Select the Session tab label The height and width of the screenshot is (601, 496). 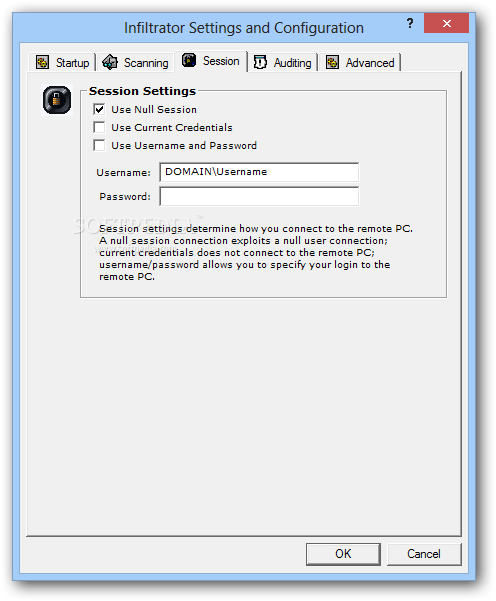point(221,61)
